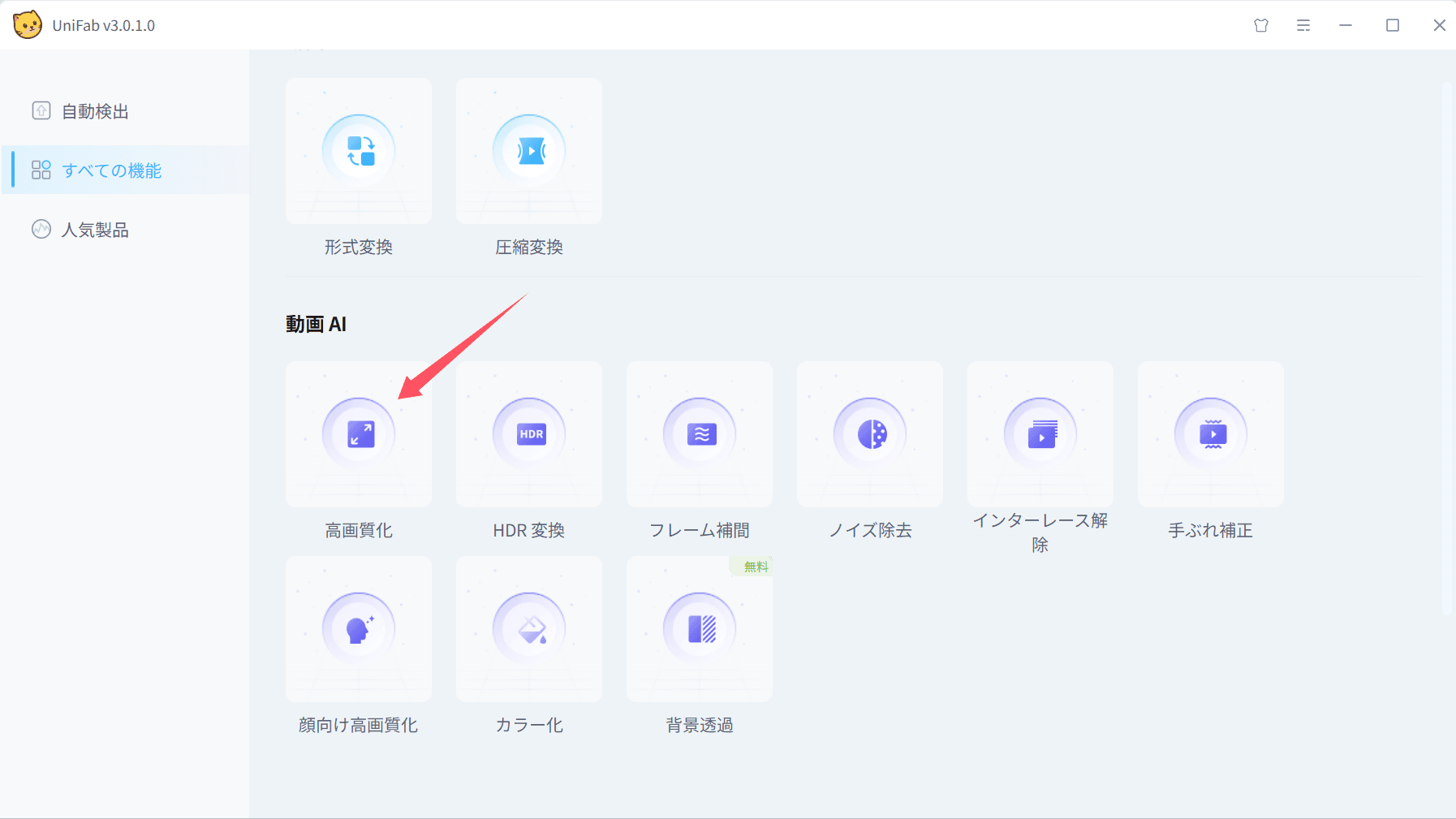Open the 背景透過 background removal tool

point(700,629)
